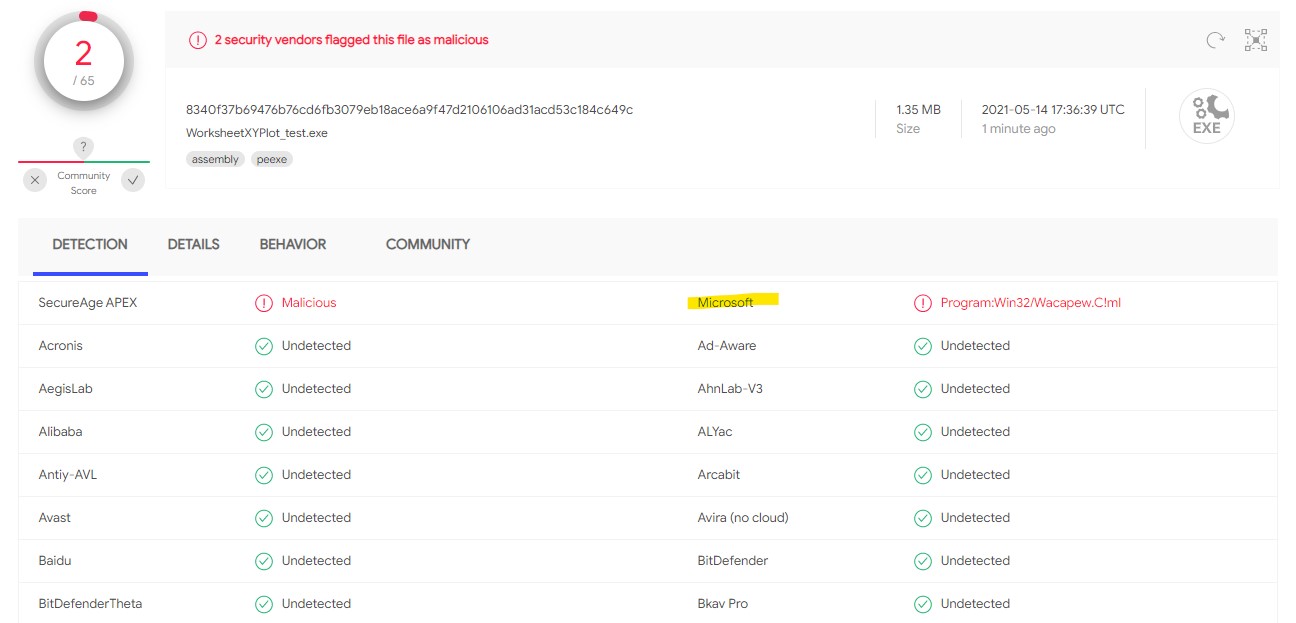1296x623 pixels.
Task: Click the reanalyze refresh icon
Action: pos(1215,40)
